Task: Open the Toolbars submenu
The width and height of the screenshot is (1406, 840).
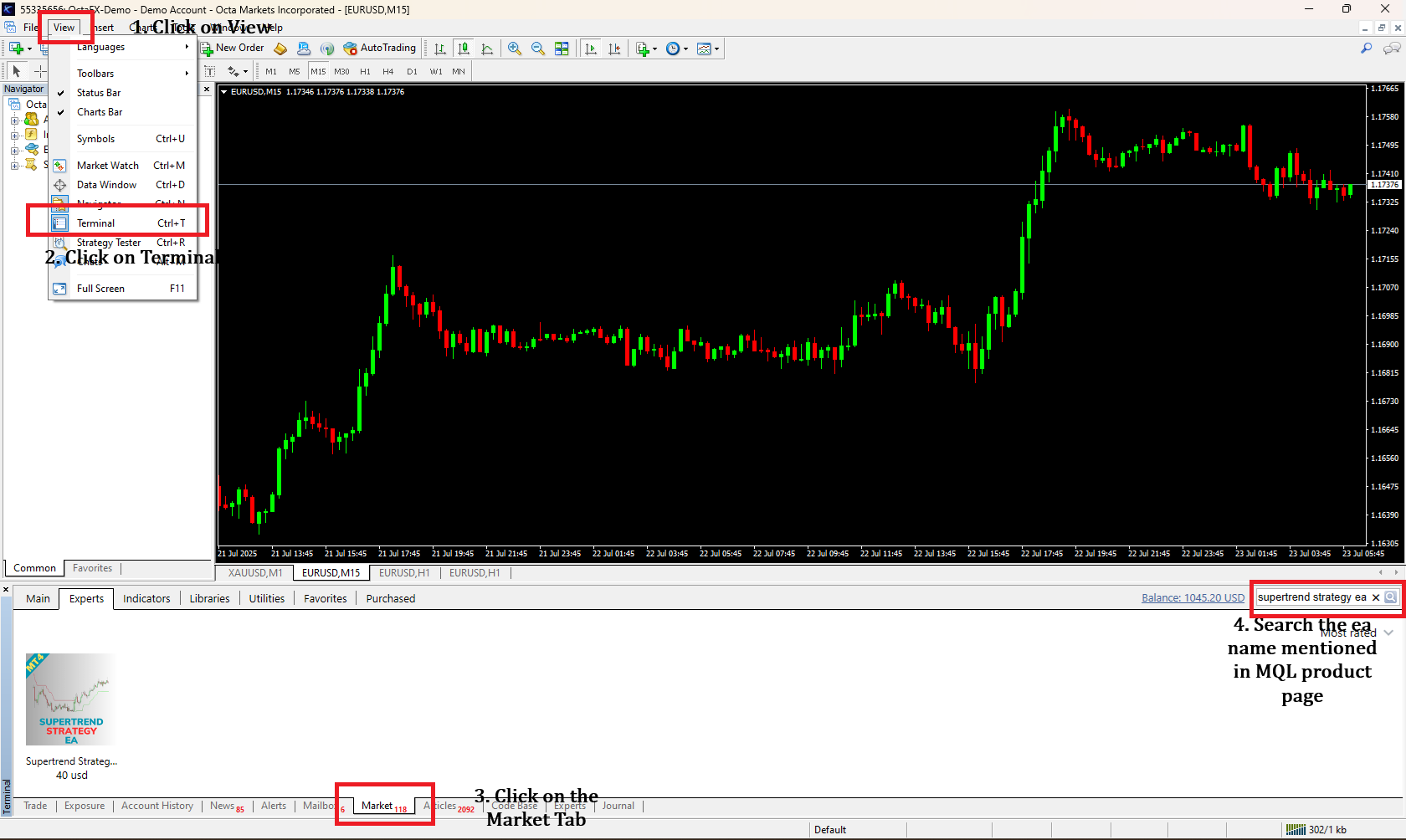Action: click(x=123, y=74)
